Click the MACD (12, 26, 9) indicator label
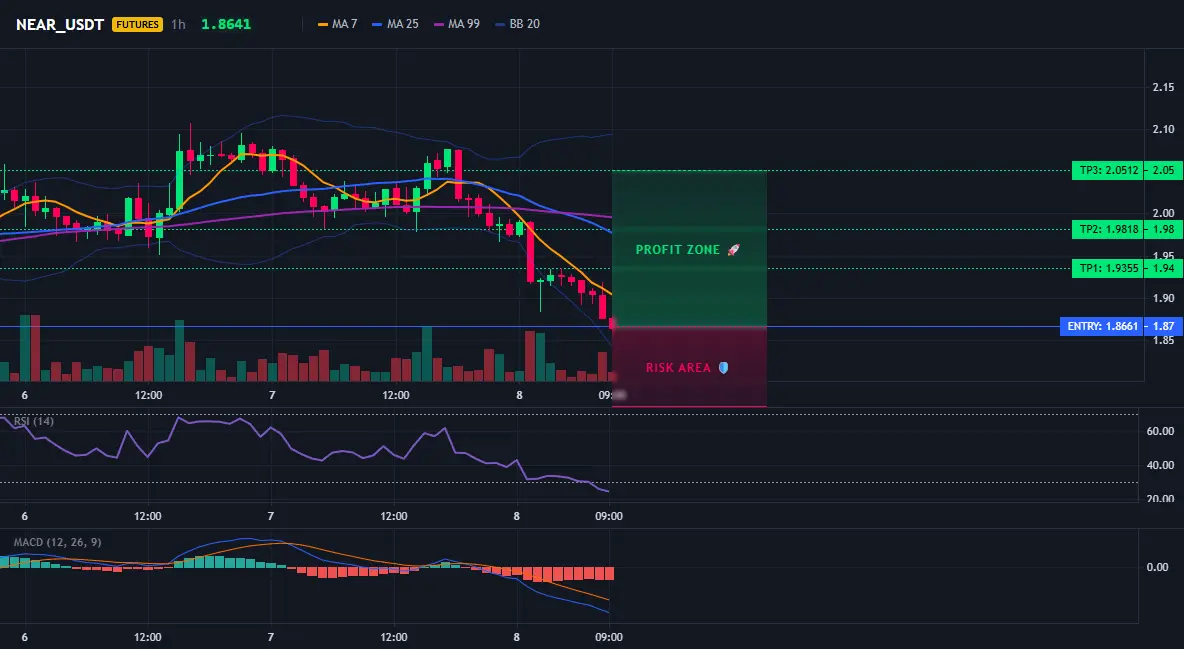 point(57,542)
